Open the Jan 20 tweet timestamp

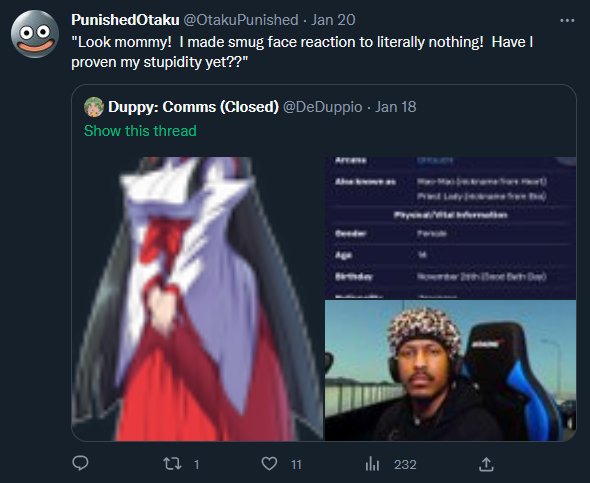point(333,20)
